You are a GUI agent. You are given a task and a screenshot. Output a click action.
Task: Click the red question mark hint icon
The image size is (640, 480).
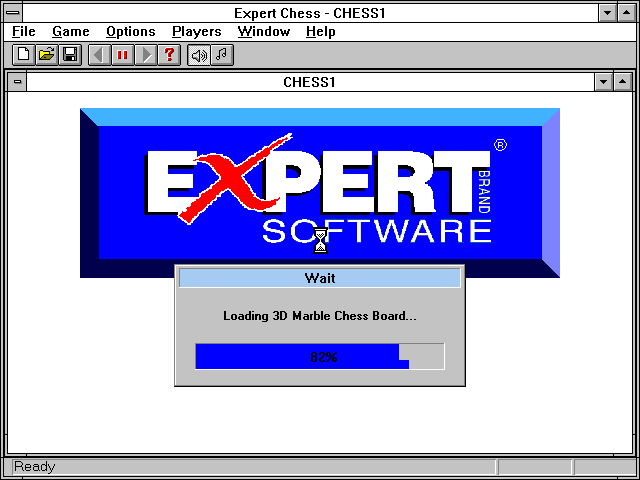tap(170, 54)
